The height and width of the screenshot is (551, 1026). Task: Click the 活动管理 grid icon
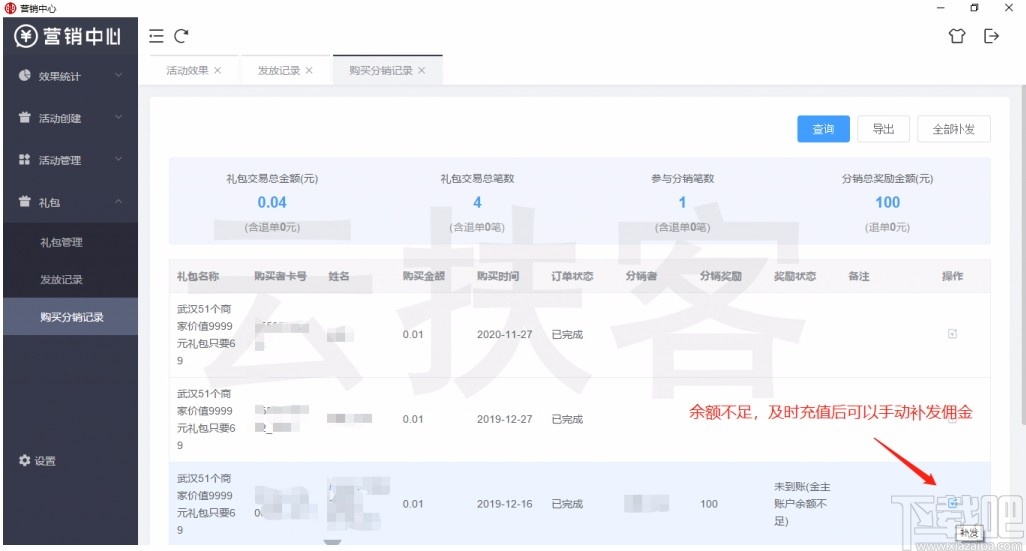[24, 159]
